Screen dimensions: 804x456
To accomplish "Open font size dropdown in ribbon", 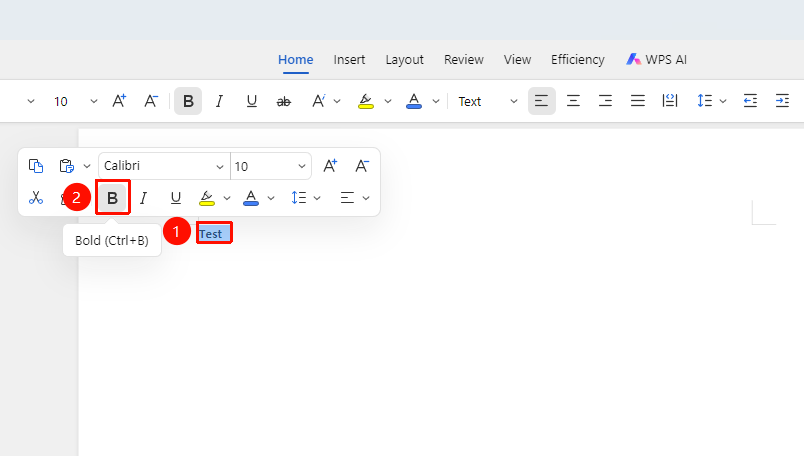I will tap(93, 101).
